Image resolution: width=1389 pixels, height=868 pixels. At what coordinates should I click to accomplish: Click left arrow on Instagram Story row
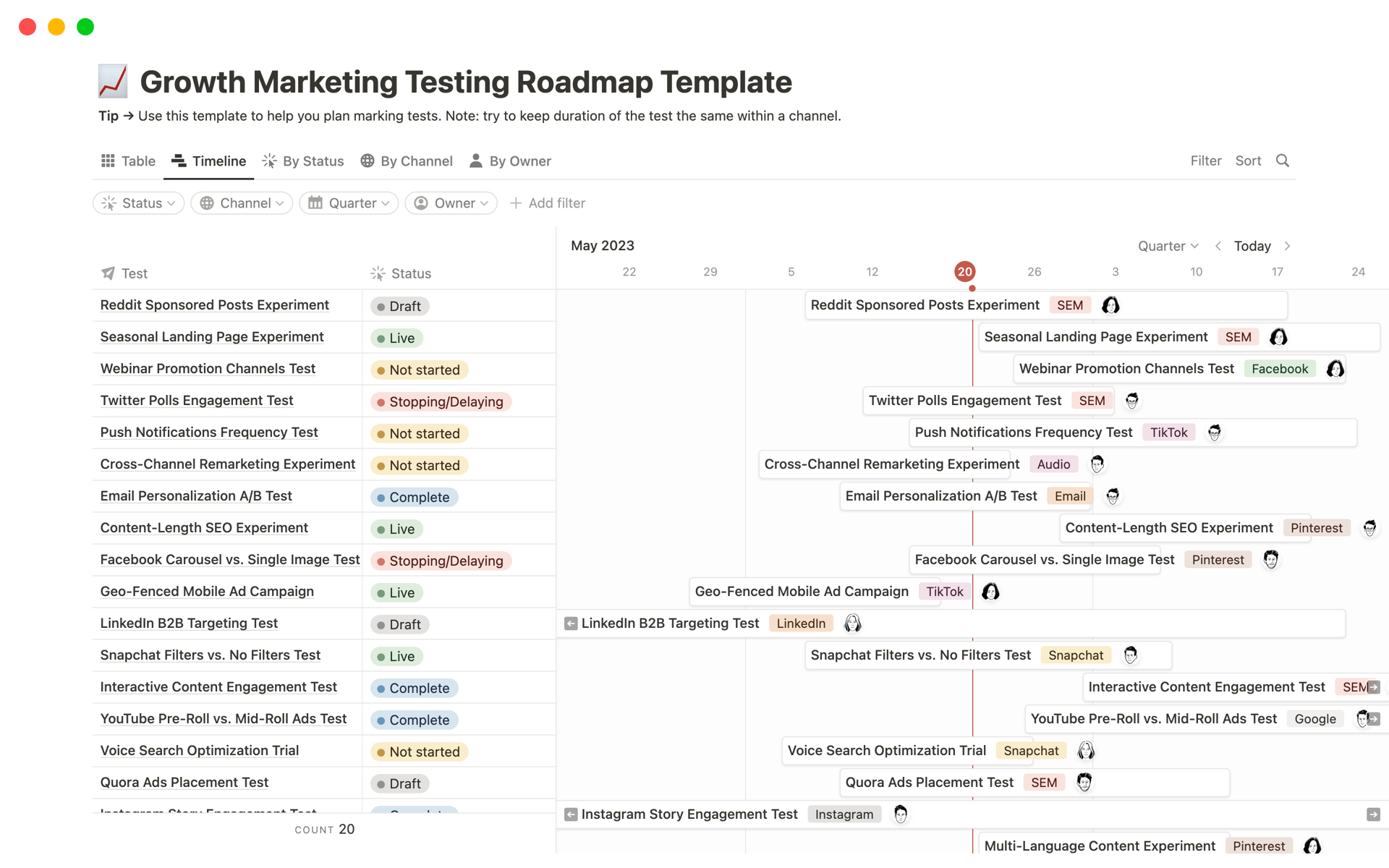(x=571, y=814)
